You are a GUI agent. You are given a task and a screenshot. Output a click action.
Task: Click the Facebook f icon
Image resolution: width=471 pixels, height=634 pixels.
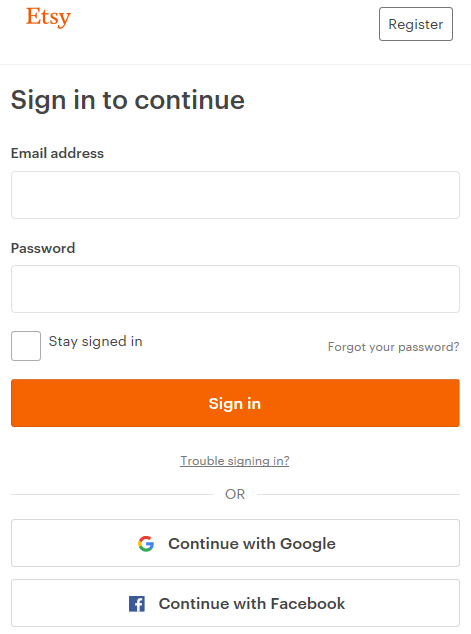137,604
